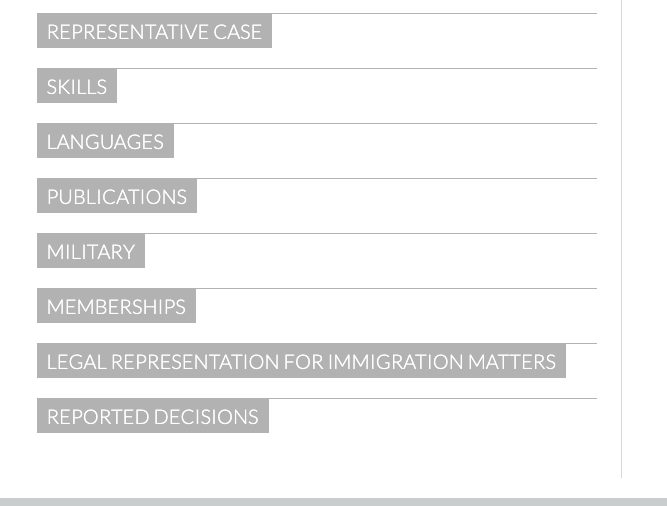Expand the Representative Case section
Viewport: 667px width, 506px height.
(x=154, y=31)
